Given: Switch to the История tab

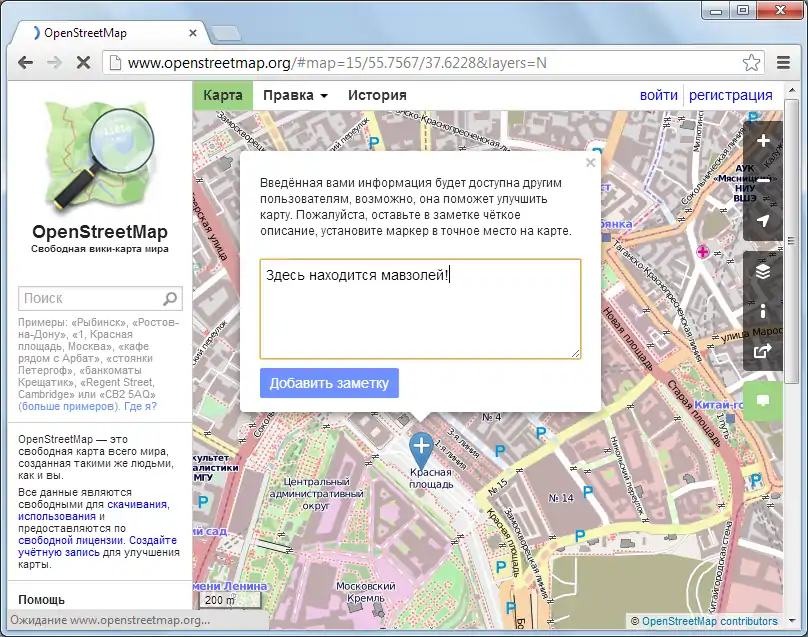Looking at the screenshot, I should click(377, 96).
